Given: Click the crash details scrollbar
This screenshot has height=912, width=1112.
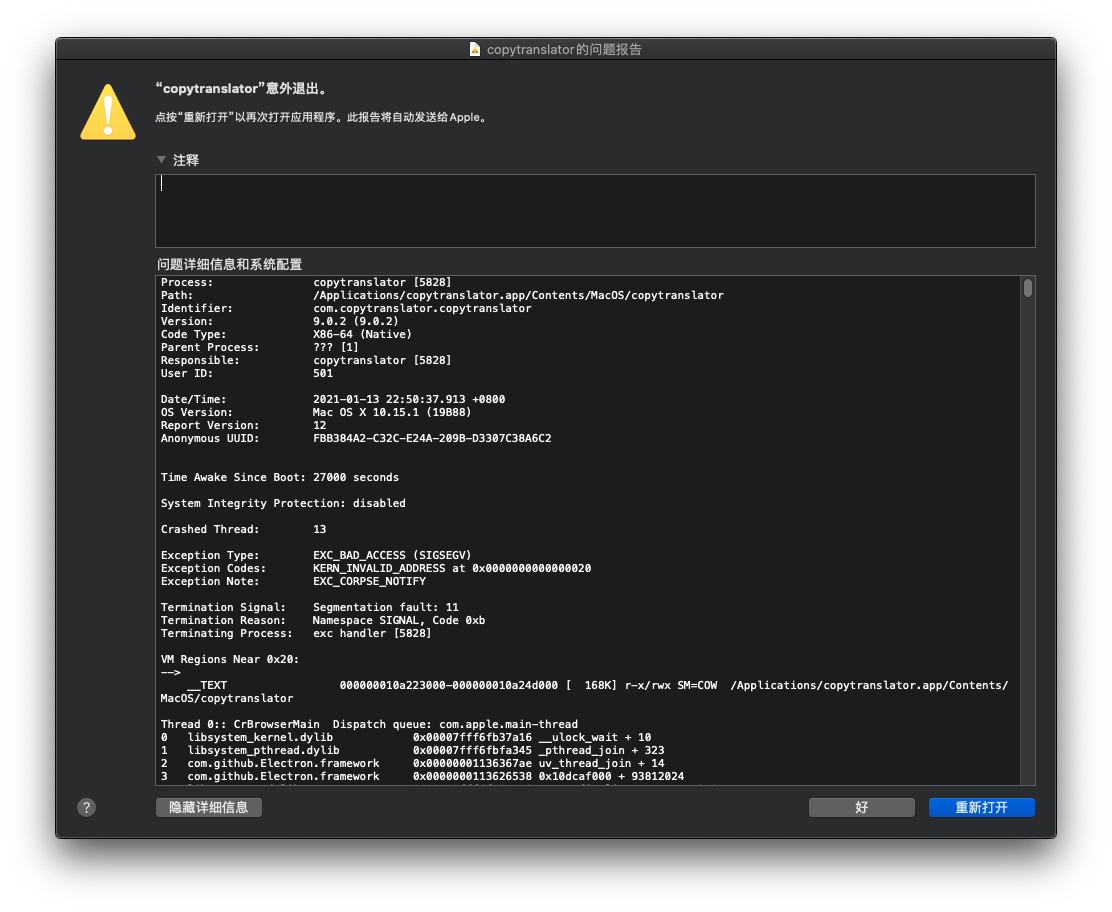Looking at the screenshot, I should [1027, 291].
